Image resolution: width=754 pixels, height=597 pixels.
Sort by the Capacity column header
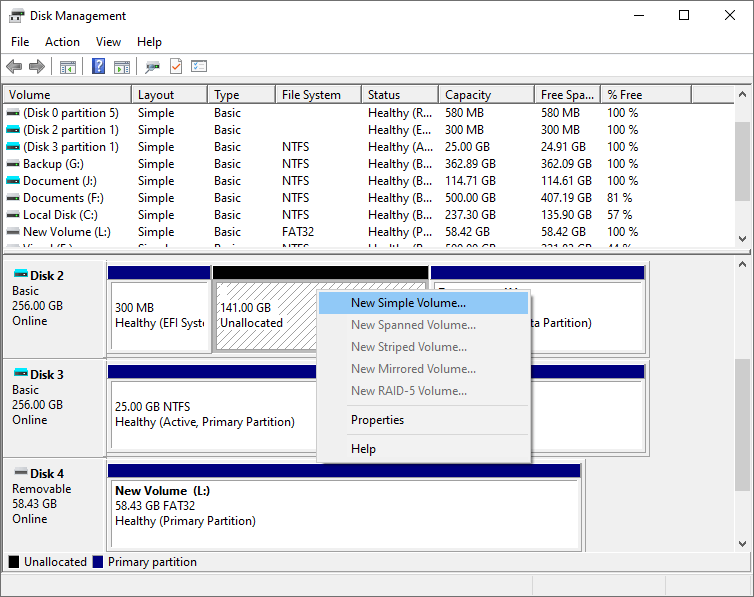tap(467, 95)
